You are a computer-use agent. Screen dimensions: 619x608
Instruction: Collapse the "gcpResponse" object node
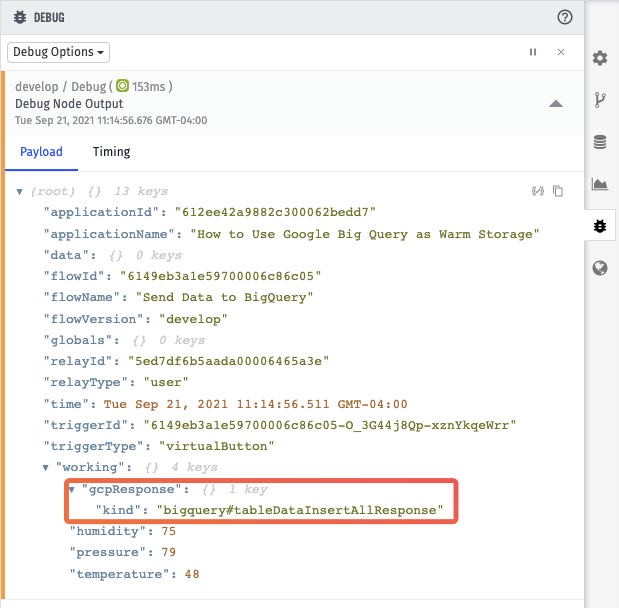71,490
